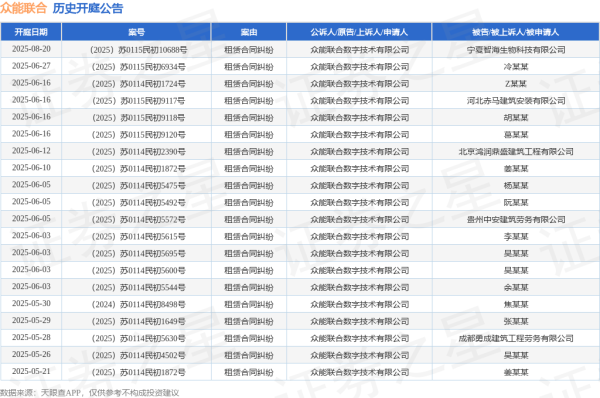Click defendant 北京鸿润鼎盛建筑工程有限公司
This screenshot has width=600, height=398.
pyautogui.click(x=516, y=152)
